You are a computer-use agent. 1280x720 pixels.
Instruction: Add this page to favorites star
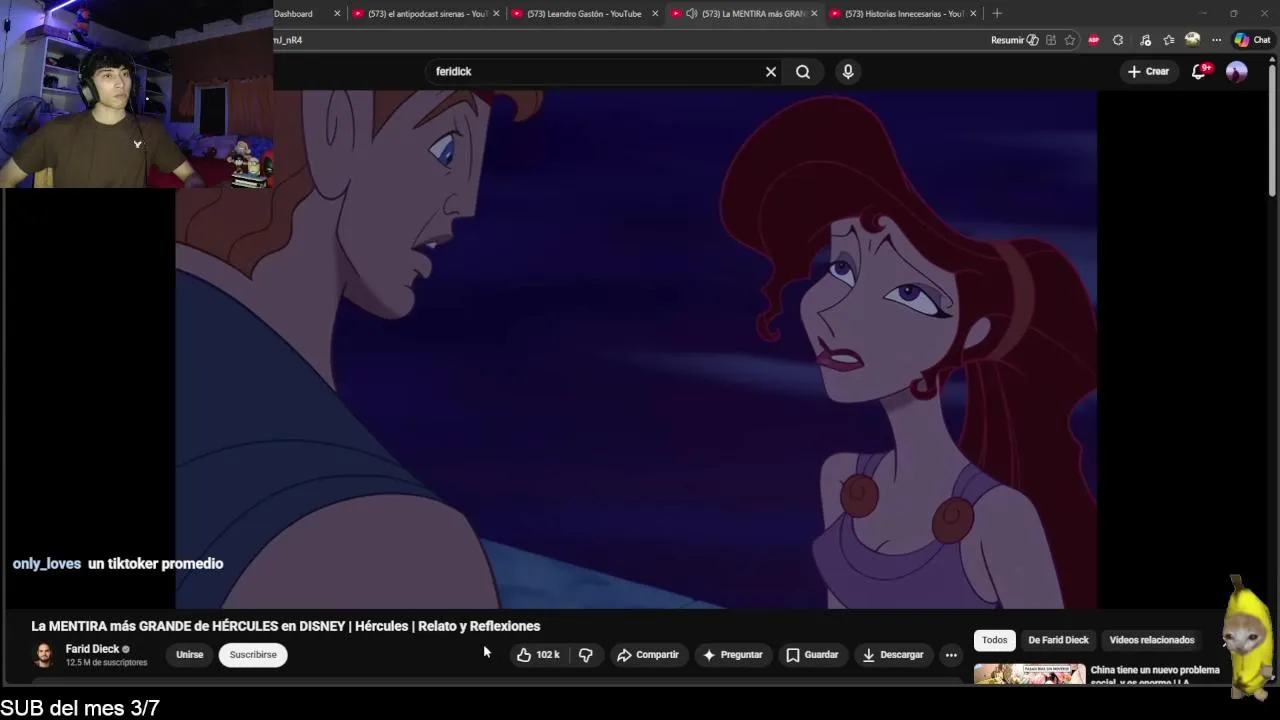point(1070,40)
